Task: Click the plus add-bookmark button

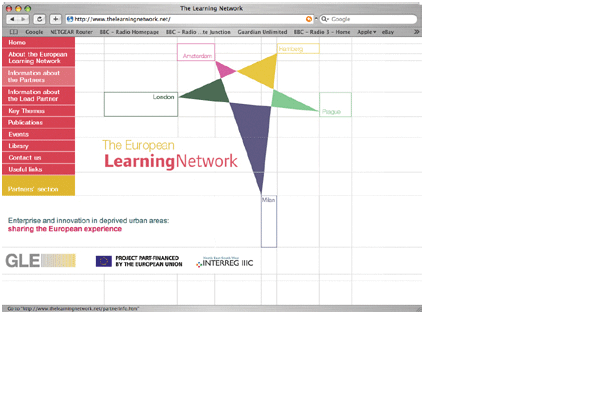Action: coord(56,19)
